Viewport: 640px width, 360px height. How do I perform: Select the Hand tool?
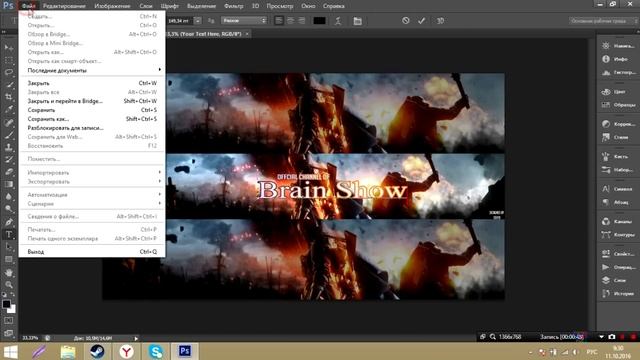click(9, 272)
